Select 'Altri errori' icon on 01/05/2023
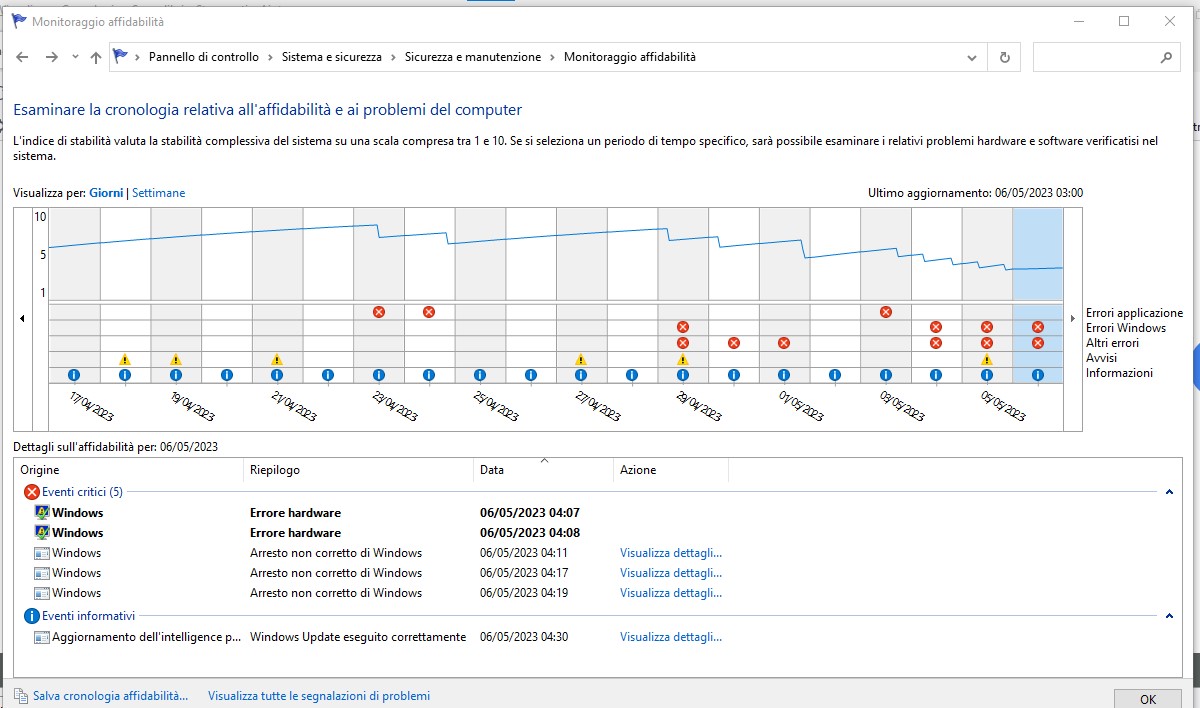 [x=784, y=343]
